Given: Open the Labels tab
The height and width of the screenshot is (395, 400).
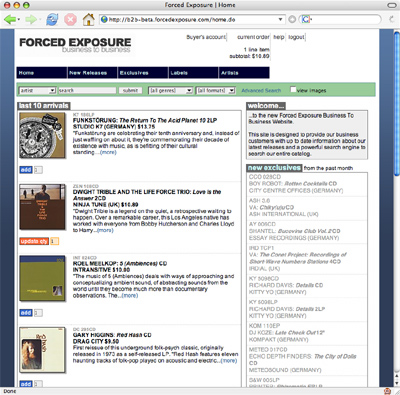Looking at the screenshot, I should pos(194,73).
